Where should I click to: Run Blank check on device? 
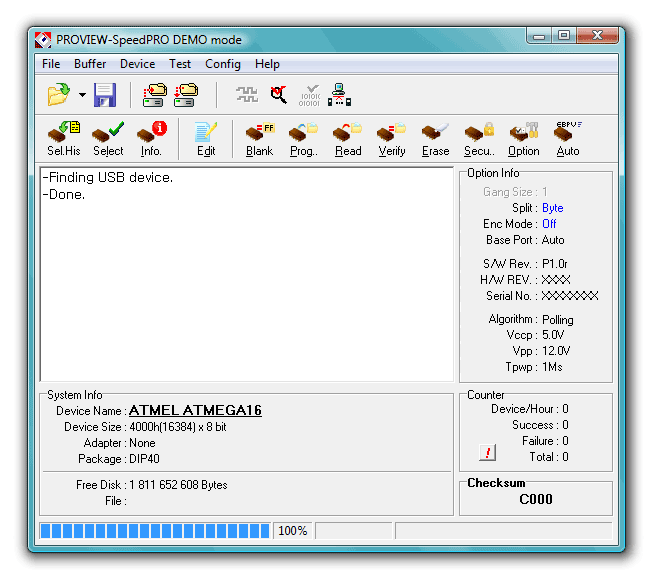(x=259, y=139)
